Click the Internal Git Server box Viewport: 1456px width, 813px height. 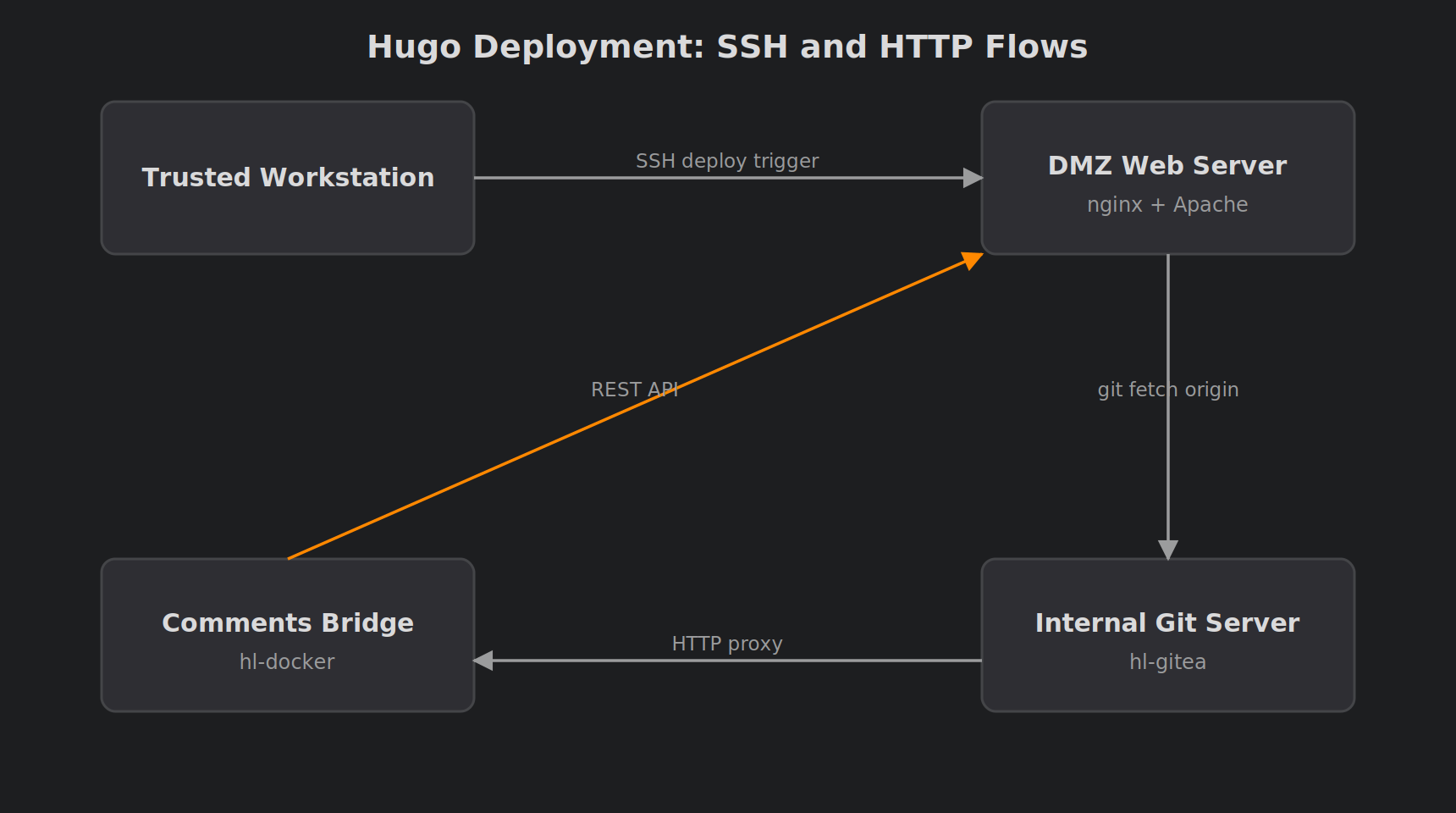(x=1168, y=635)
